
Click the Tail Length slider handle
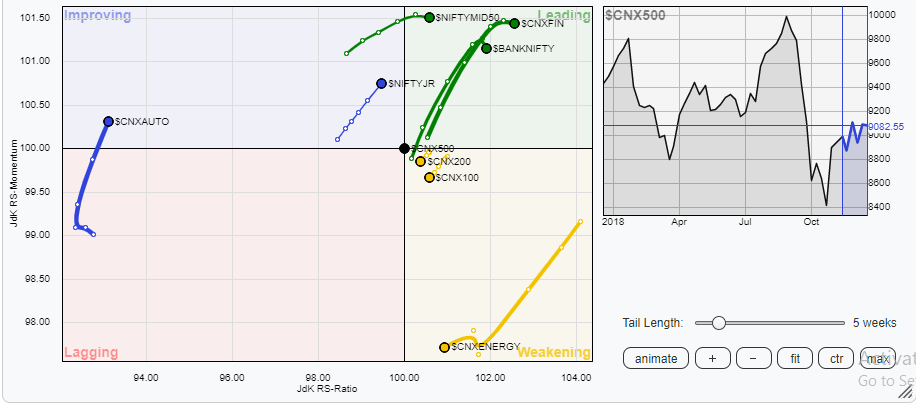[719, 323]
